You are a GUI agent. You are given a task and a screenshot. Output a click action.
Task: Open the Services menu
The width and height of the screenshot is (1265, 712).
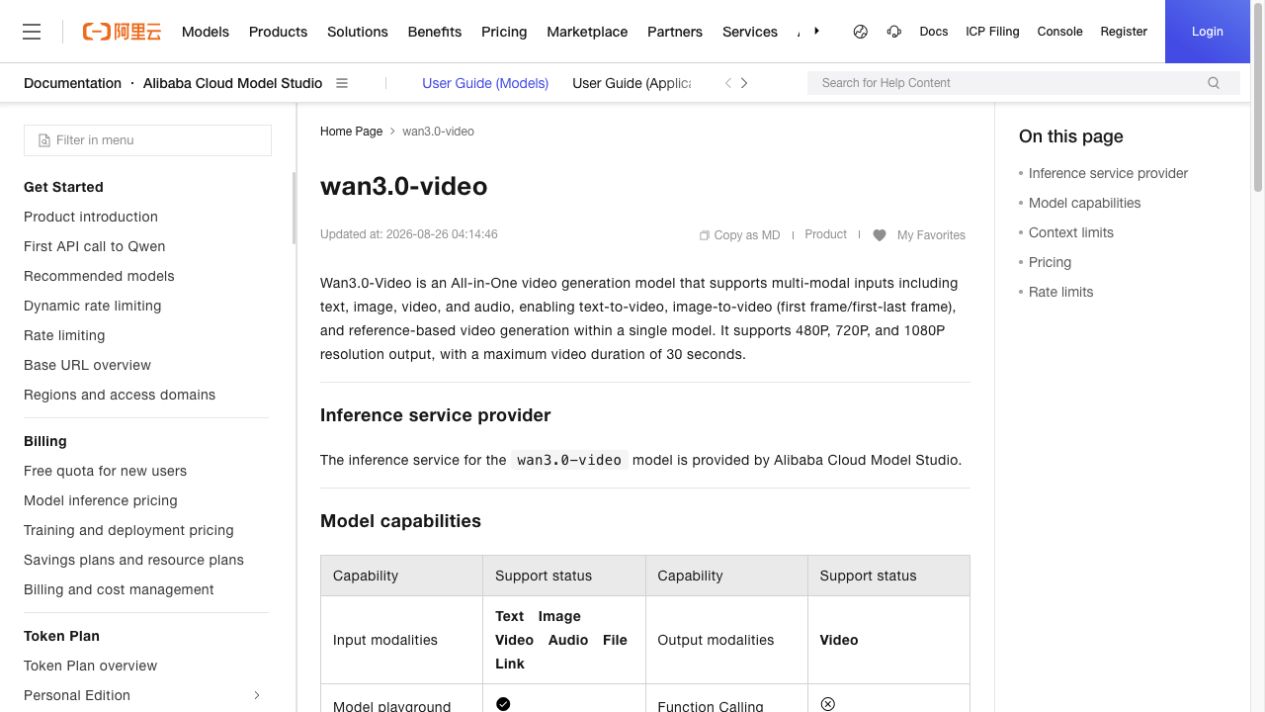pos(750,31)
